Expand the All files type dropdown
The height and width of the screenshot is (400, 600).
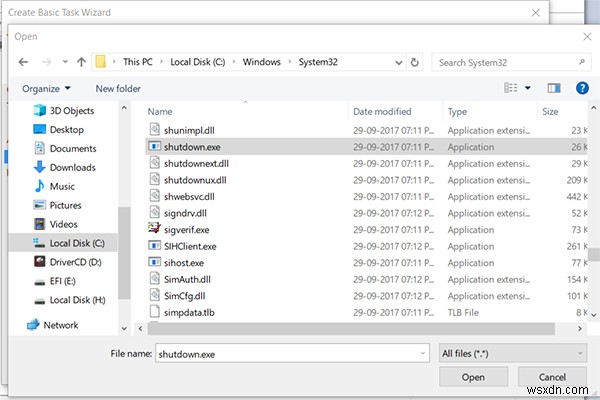pyautogui.click(x=510, y=353)
